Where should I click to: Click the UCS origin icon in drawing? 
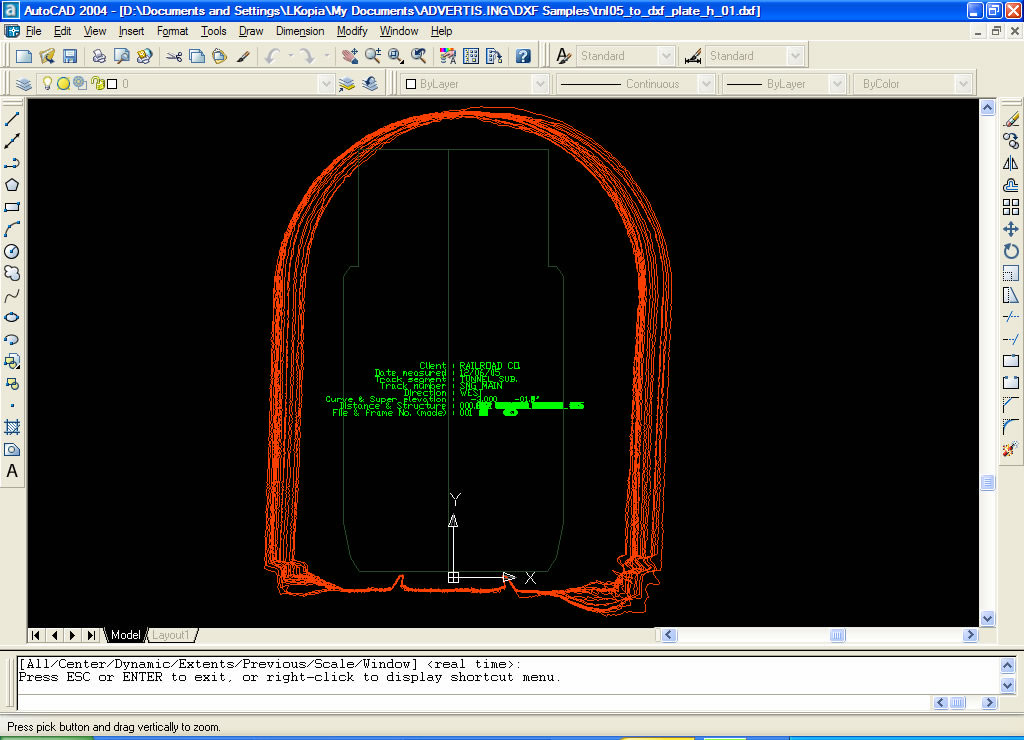[453, 577]
